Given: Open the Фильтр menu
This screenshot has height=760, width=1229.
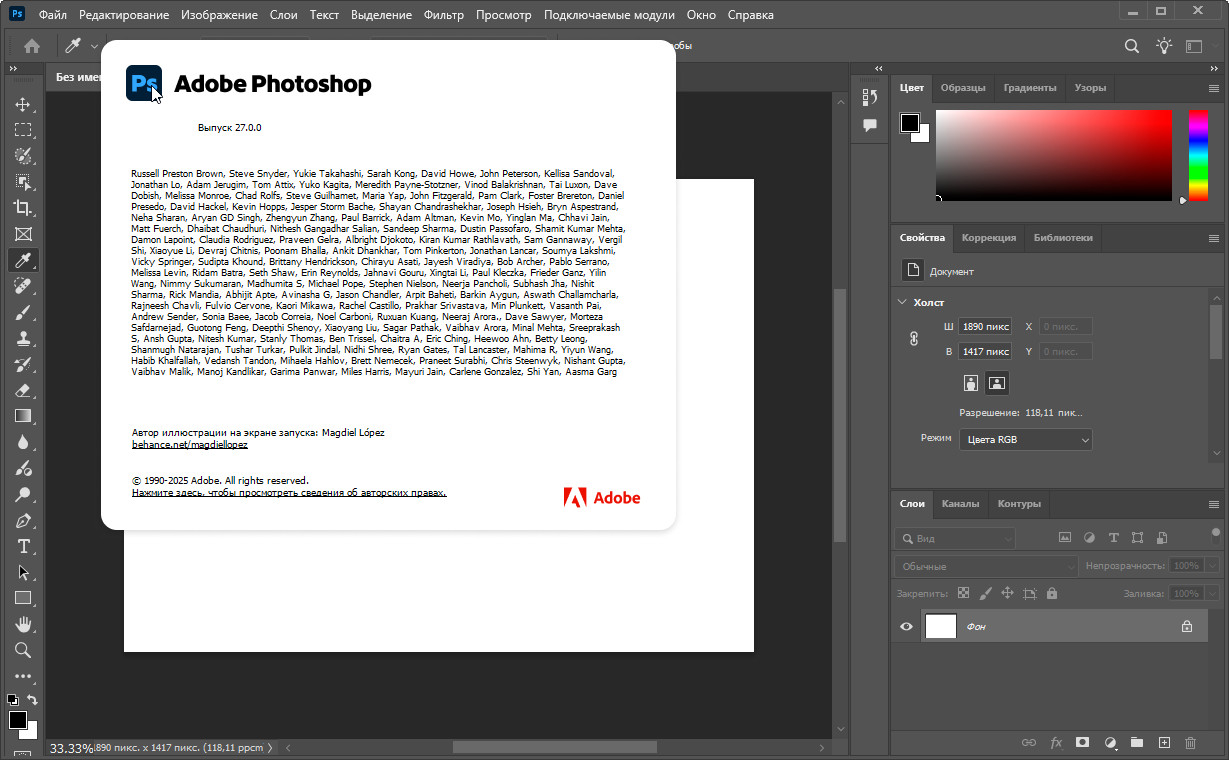Looking at the screenshot, I should point(443,15).
